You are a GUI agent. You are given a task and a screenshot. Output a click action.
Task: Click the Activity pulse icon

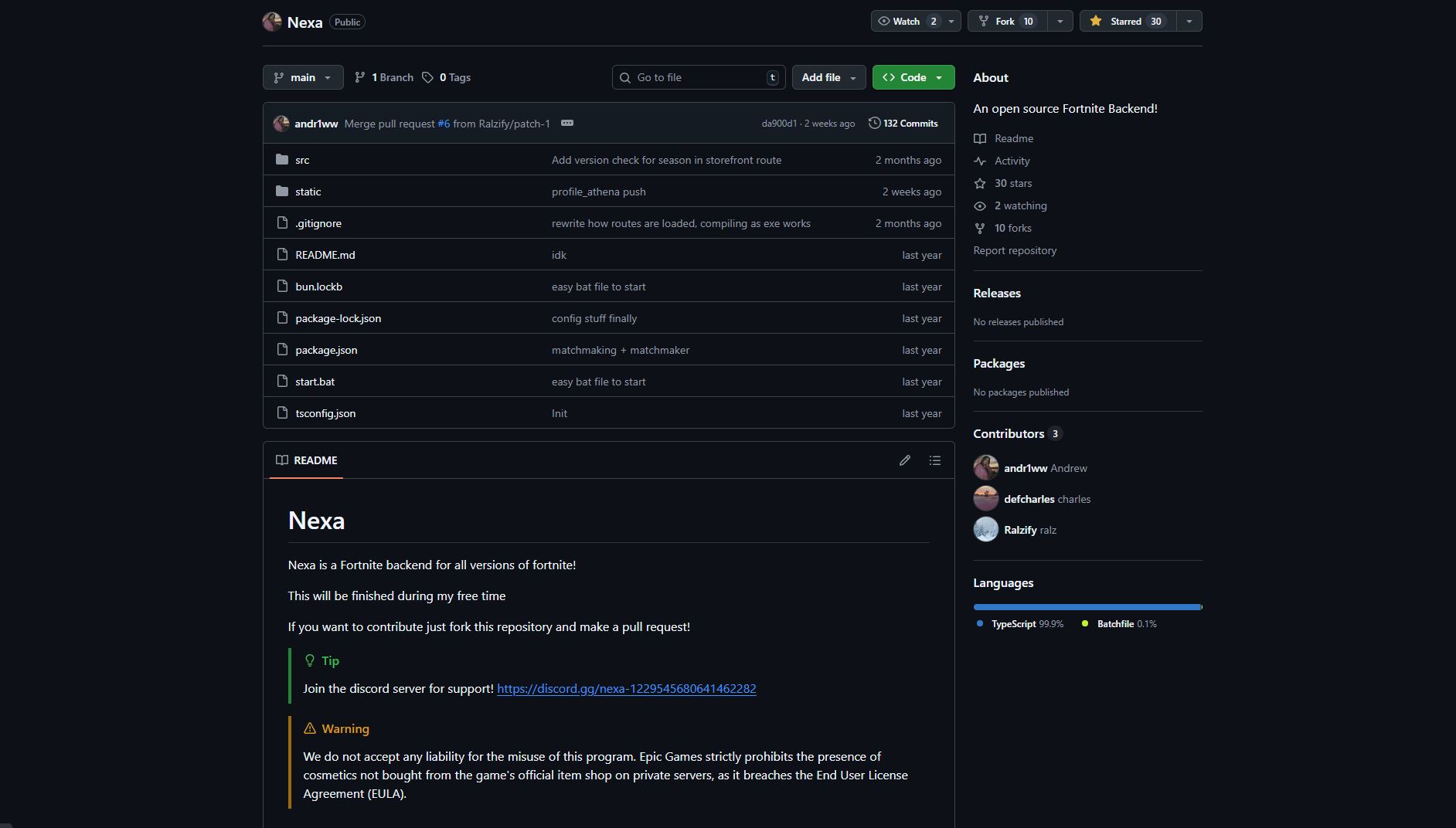(x=980, y=161)
